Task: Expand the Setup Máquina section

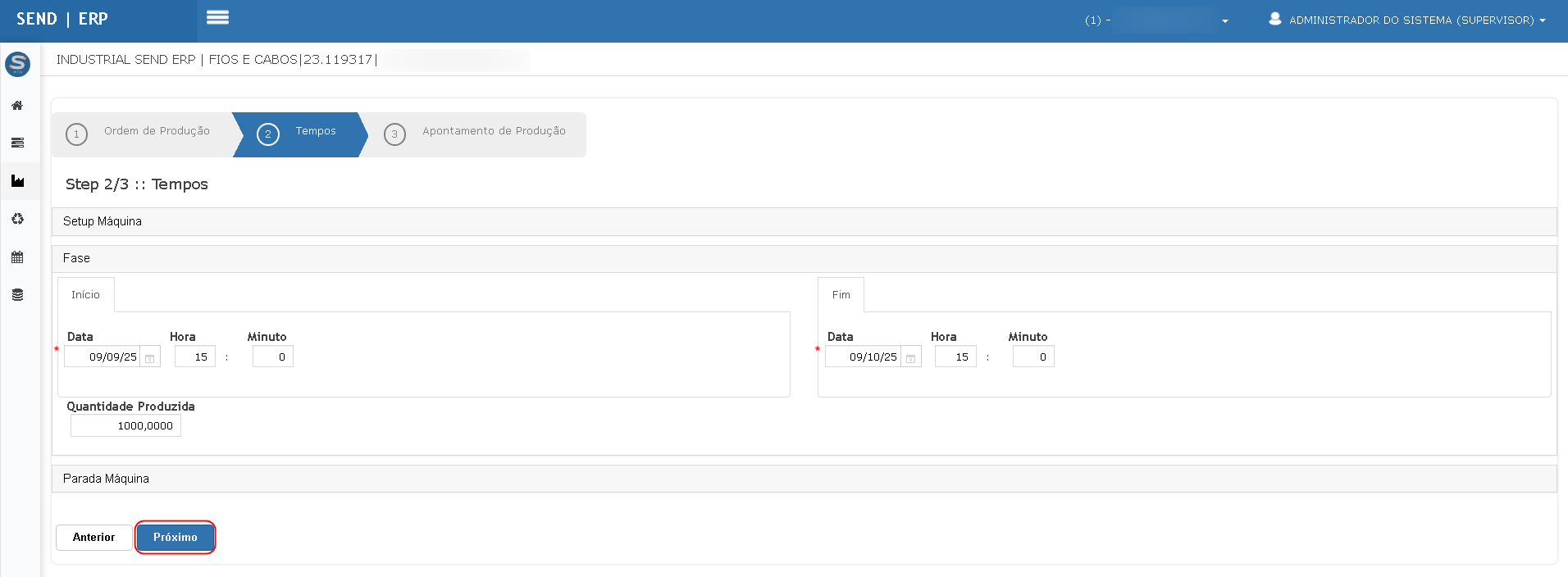Action: point(103,221)
